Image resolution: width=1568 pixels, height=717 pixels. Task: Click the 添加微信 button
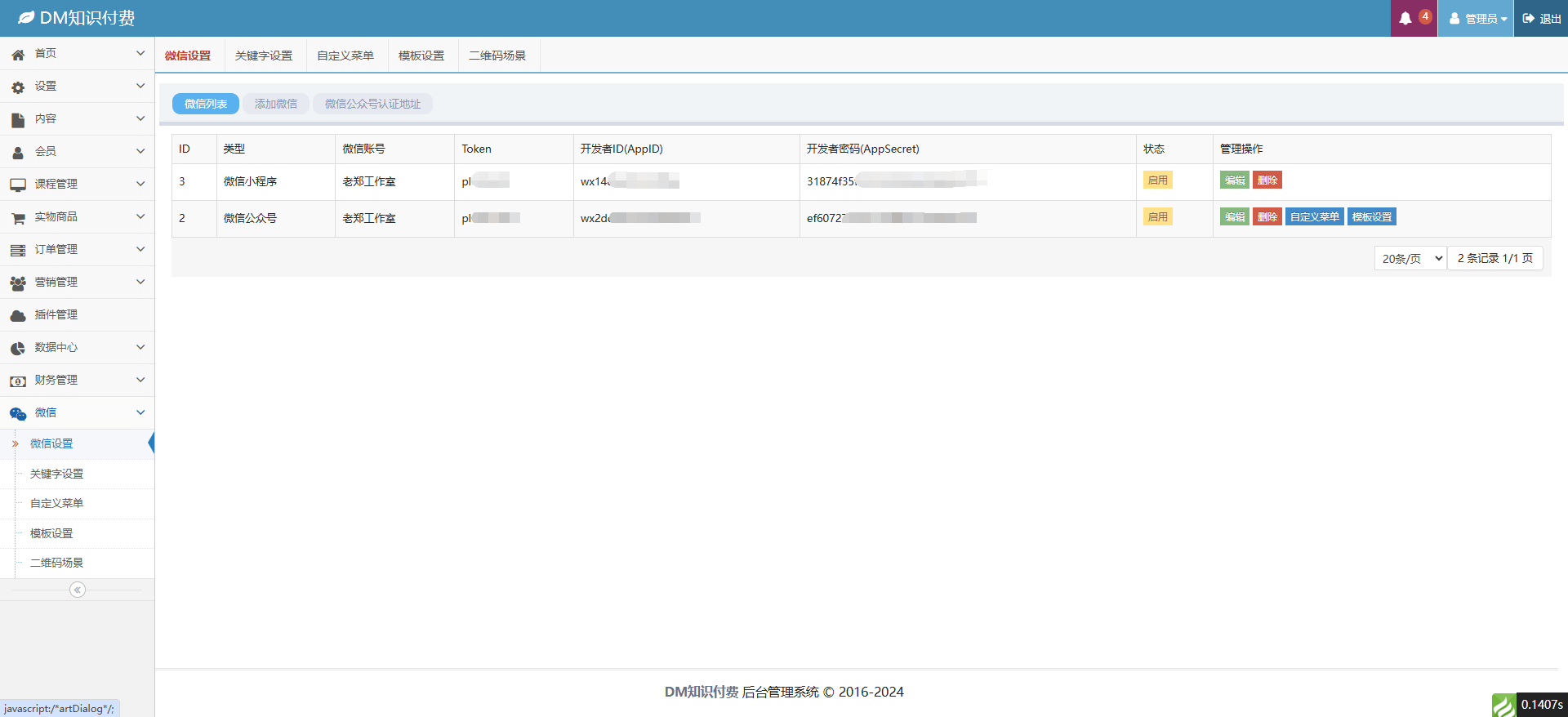click(x=276, y=104)
